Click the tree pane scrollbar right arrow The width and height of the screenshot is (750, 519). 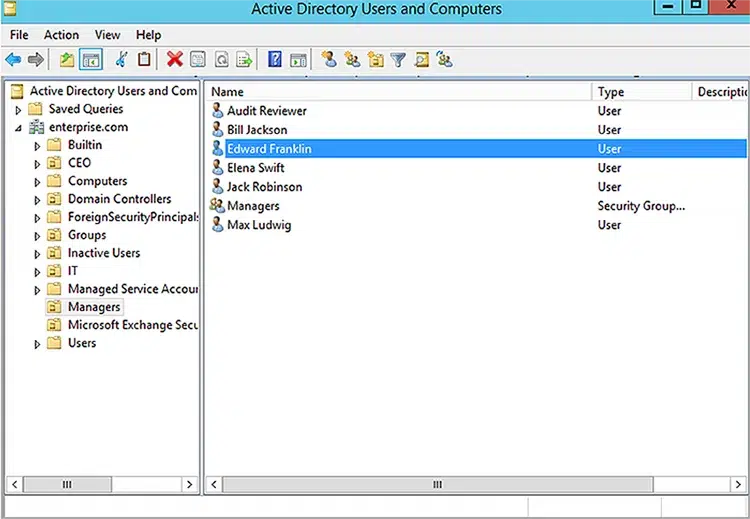click(x=190, y=484)
